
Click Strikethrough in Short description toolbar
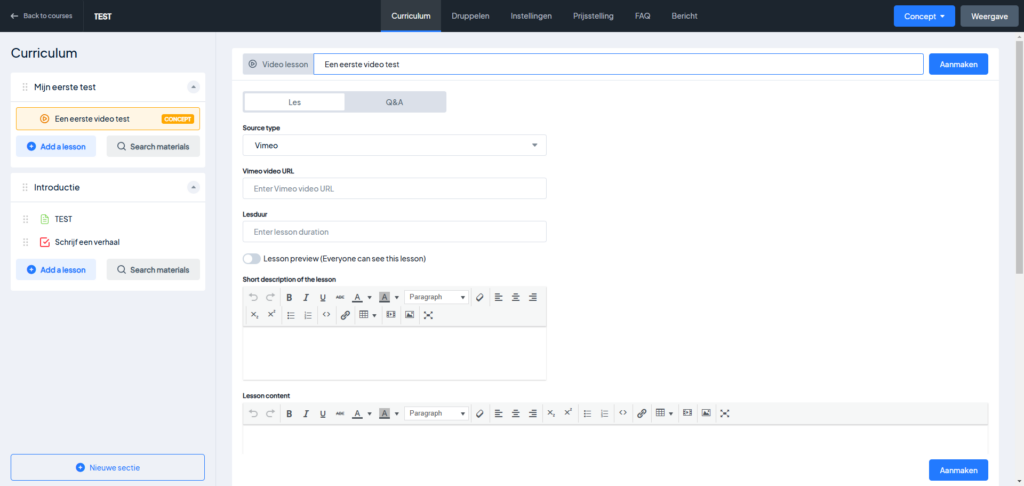click(x=340, y=297)
